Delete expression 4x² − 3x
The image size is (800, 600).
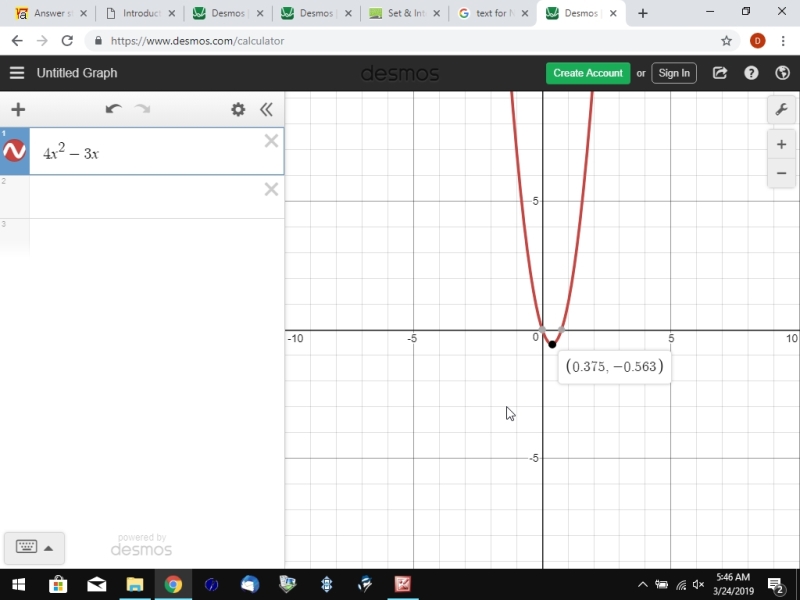(x=271, y=141)
